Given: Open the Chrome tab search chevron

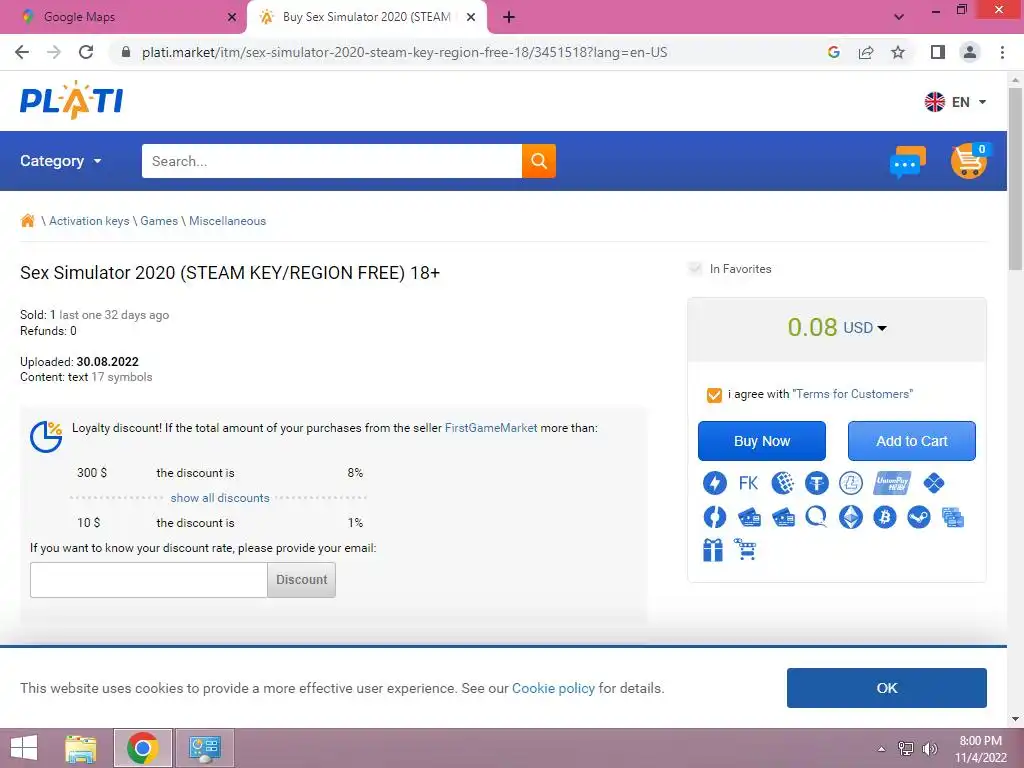Looking at the screenshot, I should point(899,17).
